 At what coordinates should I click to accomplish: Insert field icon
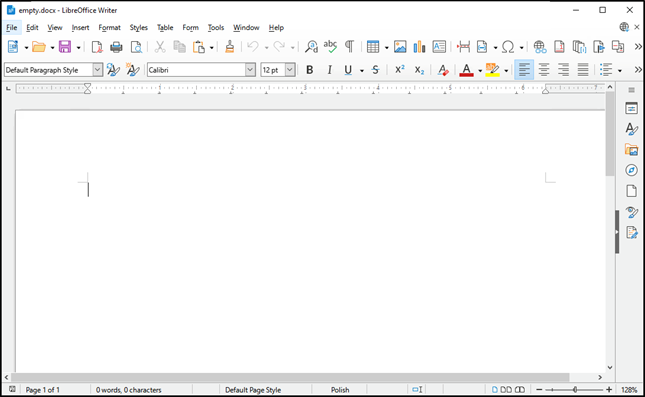(x=482, y=47)
